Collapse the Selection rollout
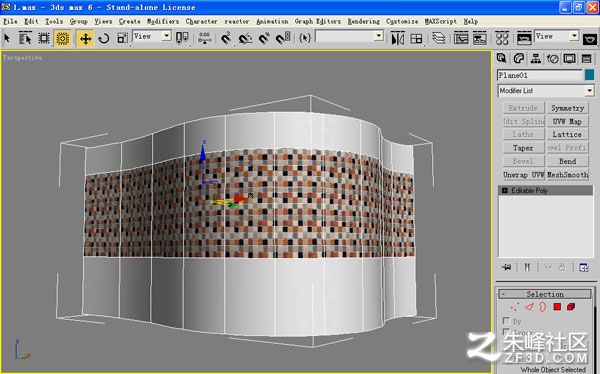The width and height of the screenshot is (600, 374). [545, 294]
